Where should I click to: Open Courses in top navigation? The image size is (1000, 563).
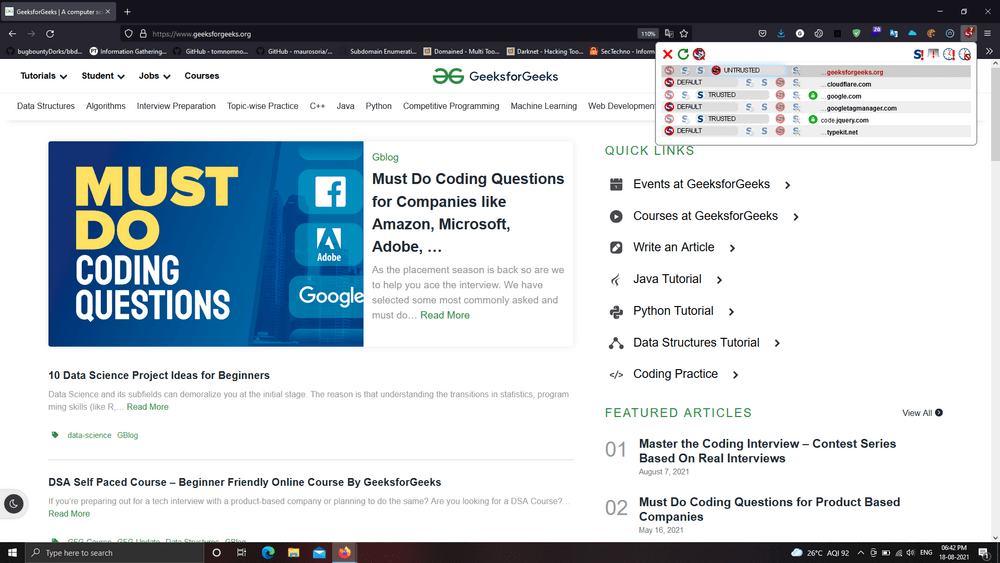click(202, 76)
